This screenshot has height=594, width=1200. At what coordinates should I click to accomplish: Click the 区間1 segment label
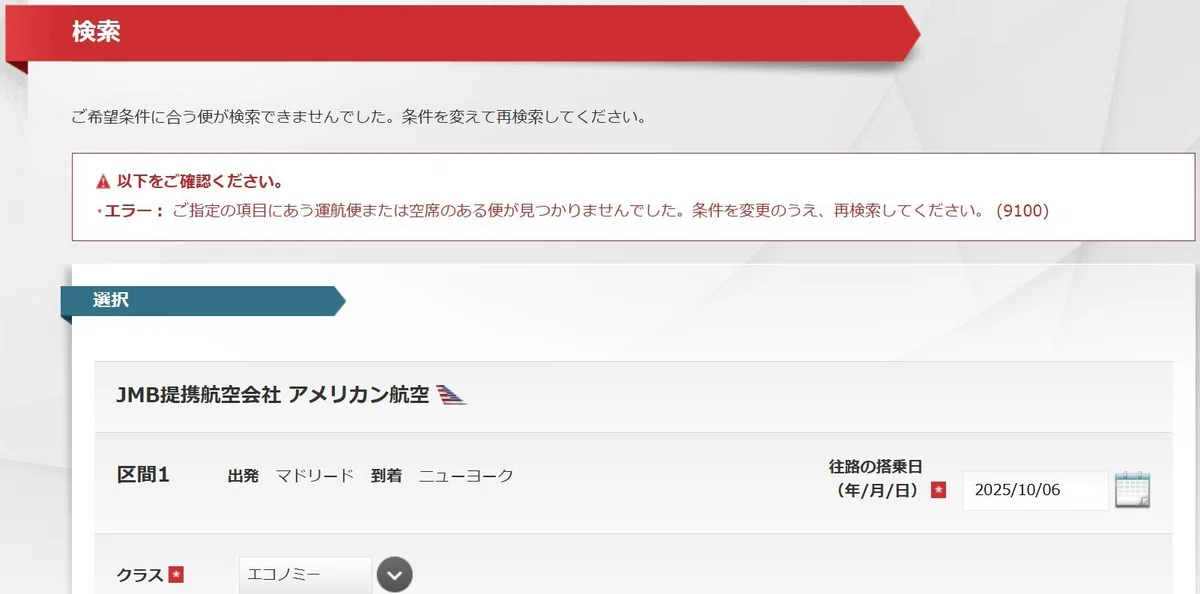coord(143,475)
